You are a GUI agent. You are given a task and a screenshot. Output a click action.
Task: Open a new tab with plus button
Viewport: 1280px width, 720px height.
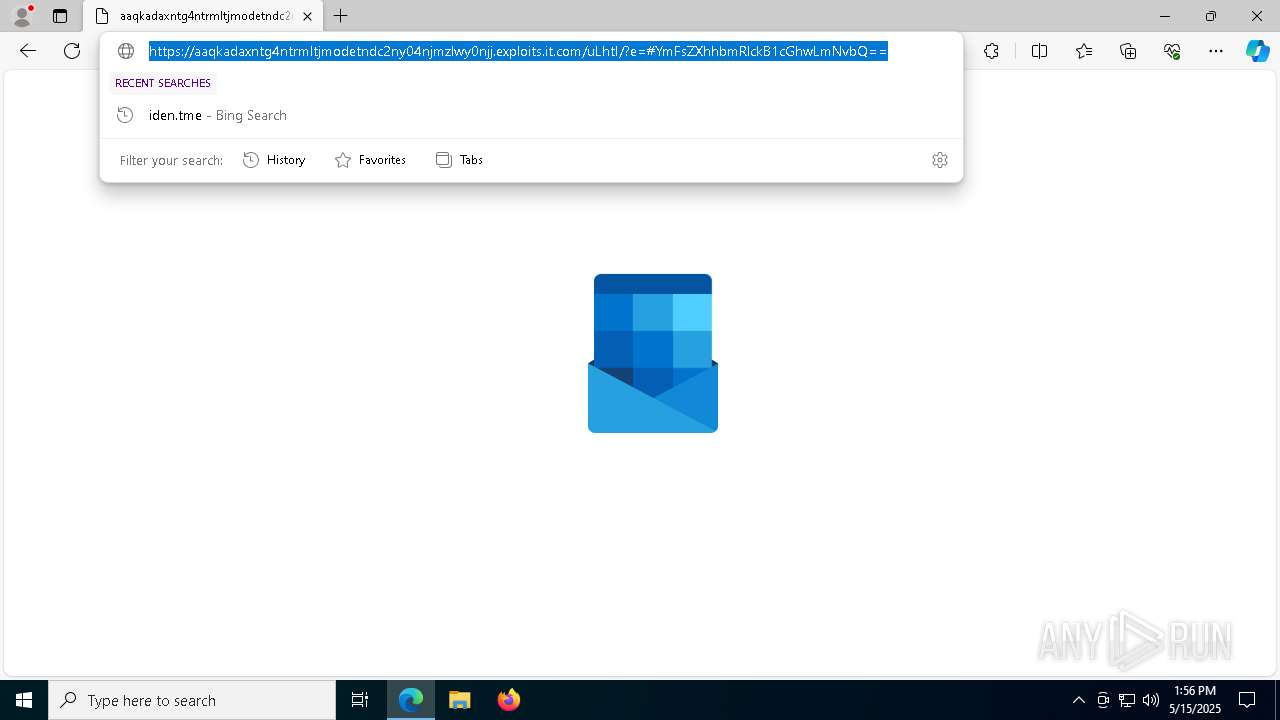341,16
